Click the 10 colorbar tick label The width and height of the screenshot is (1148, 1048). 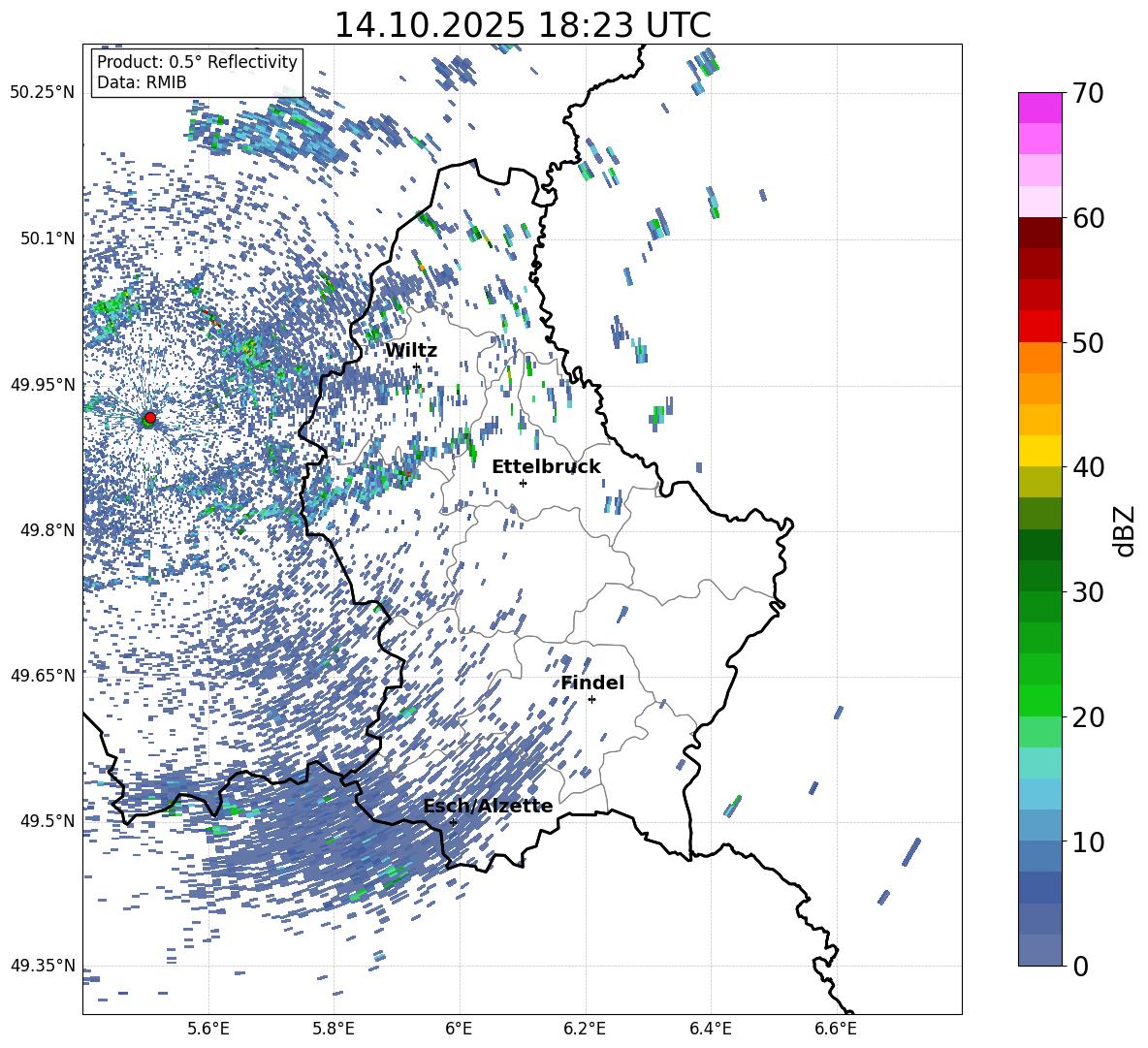[1088, 842]
